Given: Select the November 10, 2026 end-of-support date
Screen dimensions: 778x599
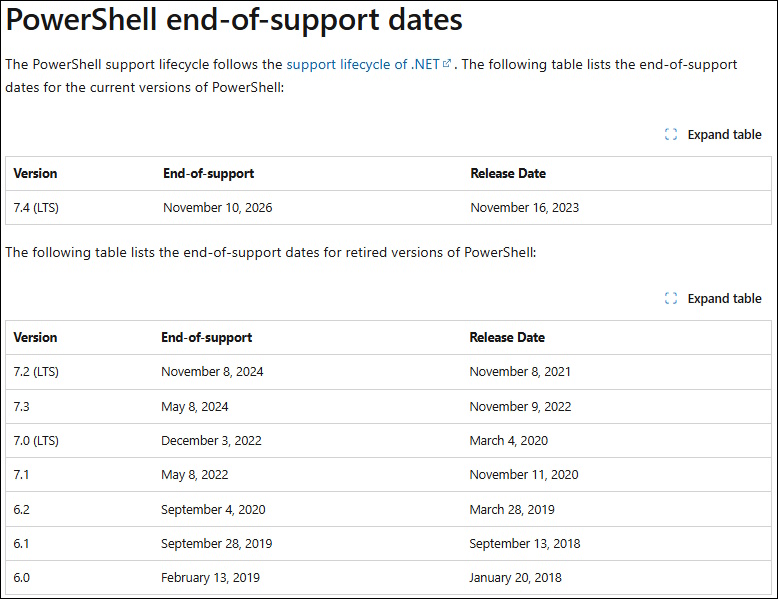Looking at the screenshot, I should (x=218, y=207).
